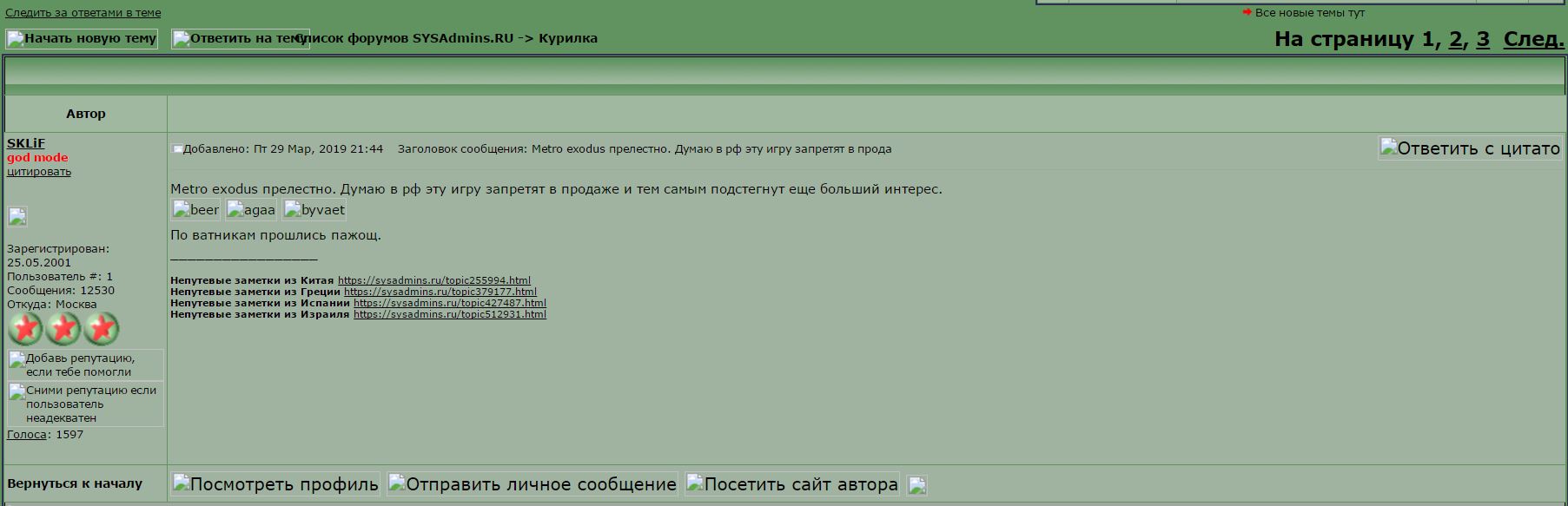Click the first red star rank icon
1568x506 pixels.
click(x=25, y=329)
